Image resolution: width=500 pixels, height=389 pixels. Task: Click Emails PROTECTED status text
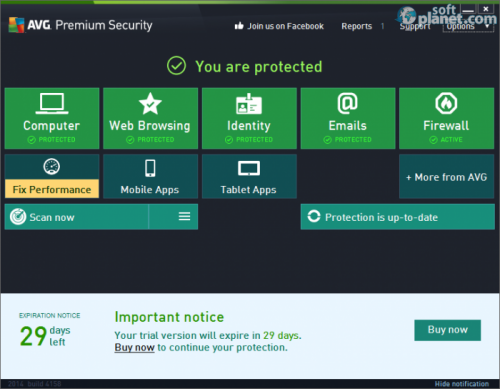pyautogui.click(x=353, y=140)
